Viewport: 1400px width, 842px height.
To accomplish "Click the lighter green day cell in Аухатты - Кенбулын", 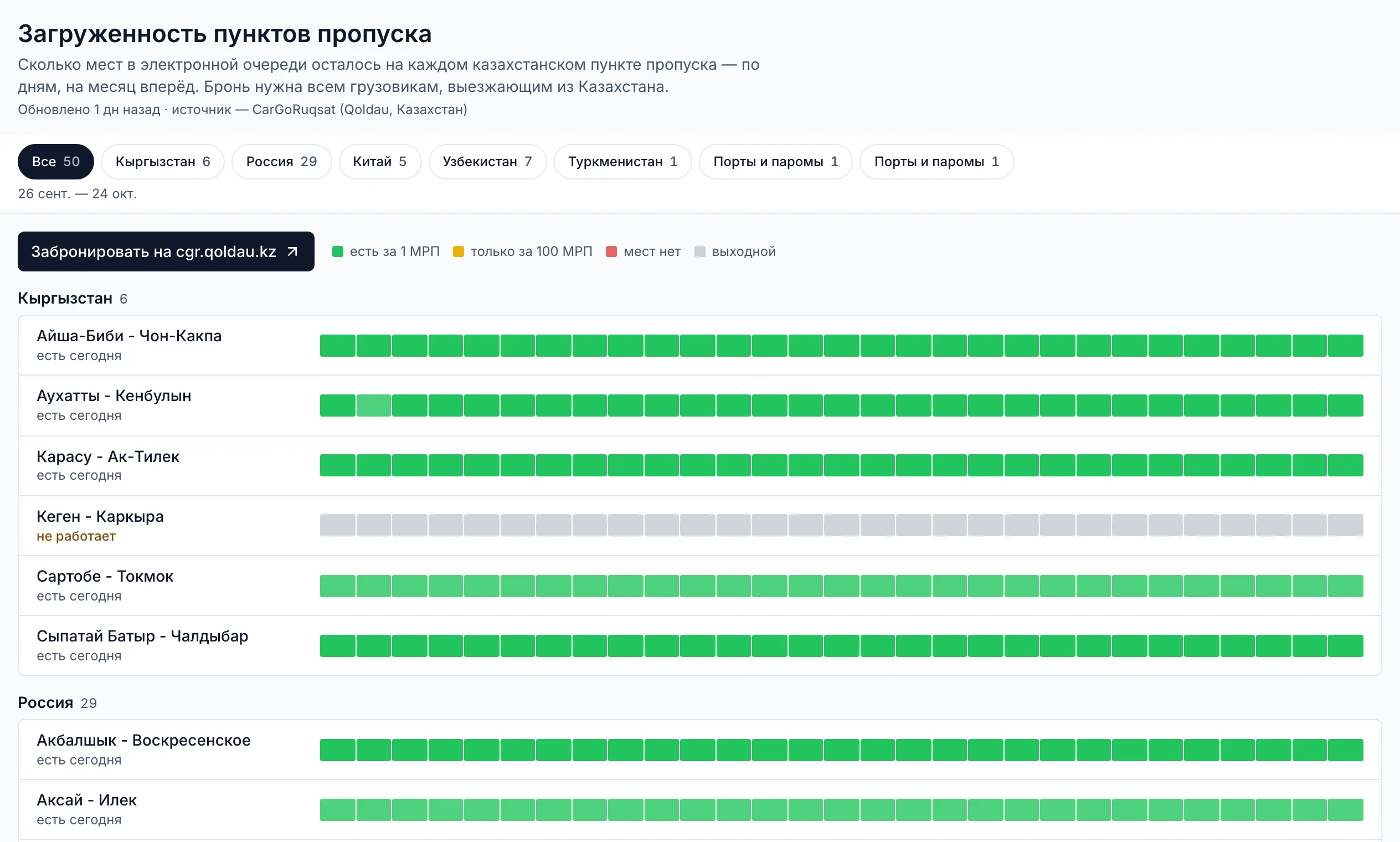I will point(373,405).
